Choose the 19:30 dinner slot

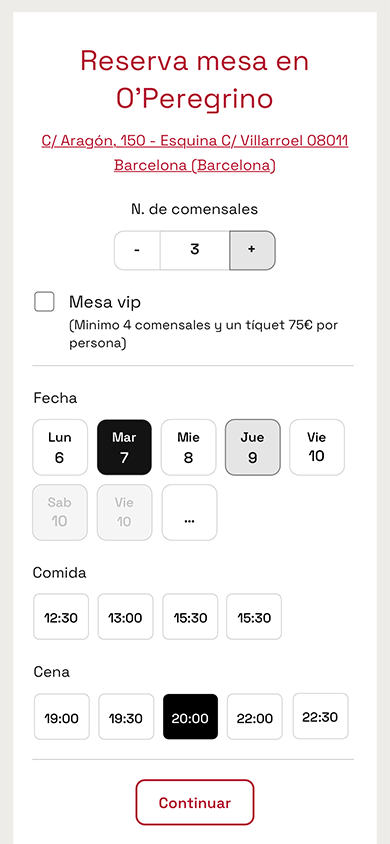[x=126, y=717]
